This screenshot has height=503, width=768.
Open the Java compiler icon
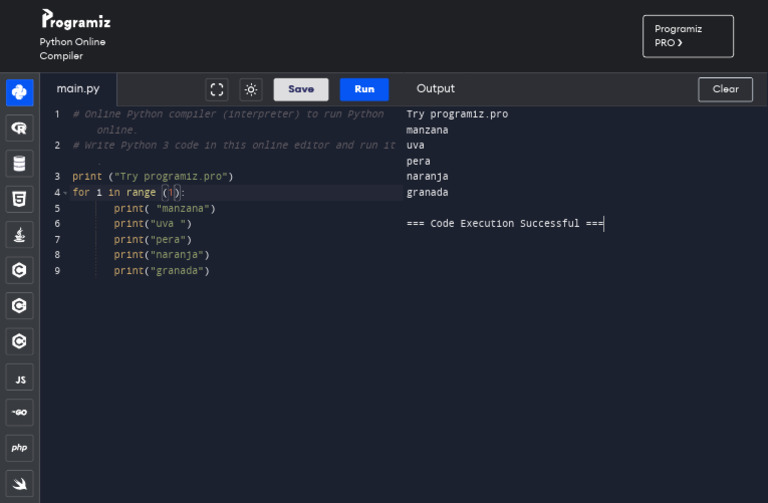[20, 235]
